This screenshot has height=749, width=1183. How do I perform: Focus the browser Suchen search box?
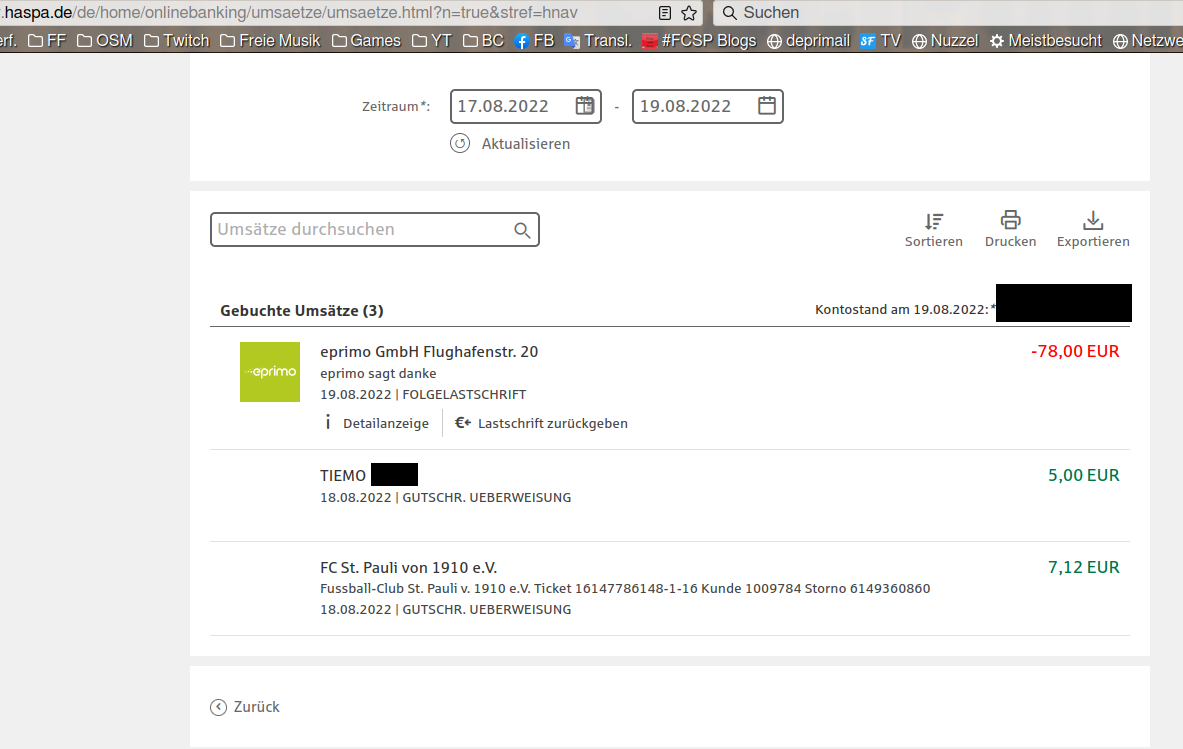pos(948,13)
